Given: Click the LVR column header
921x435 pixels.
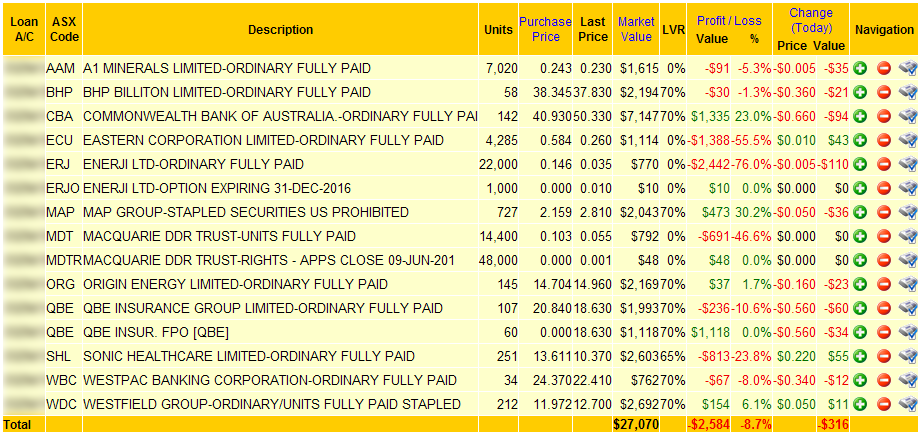Looking at the screenshot, I should (673, 29).
